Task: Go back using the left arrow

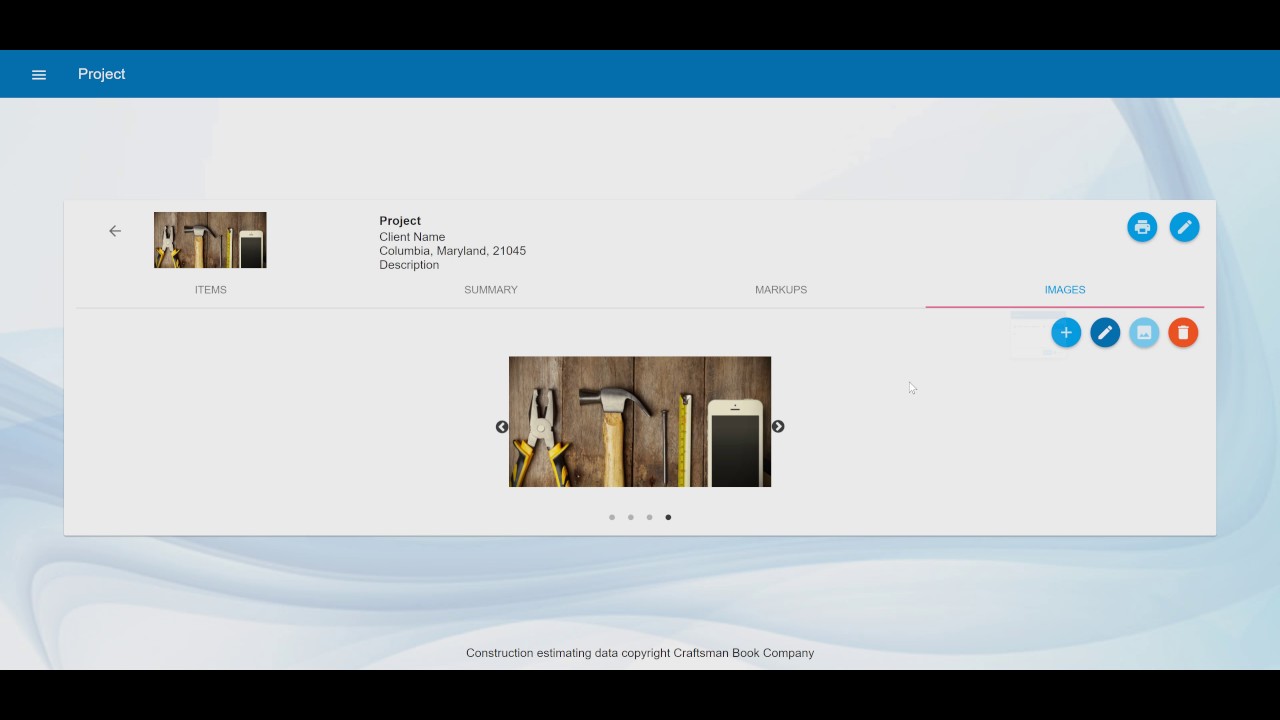Action: coord(115,231)
